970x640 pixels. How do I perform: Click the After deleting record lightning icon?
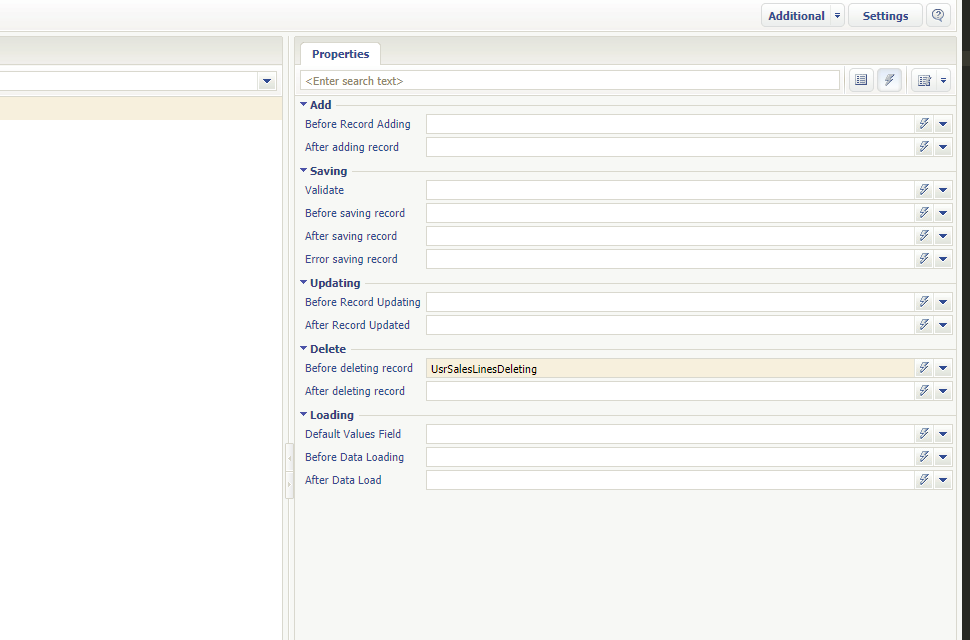pyautogui.click(x=924, y=391)
